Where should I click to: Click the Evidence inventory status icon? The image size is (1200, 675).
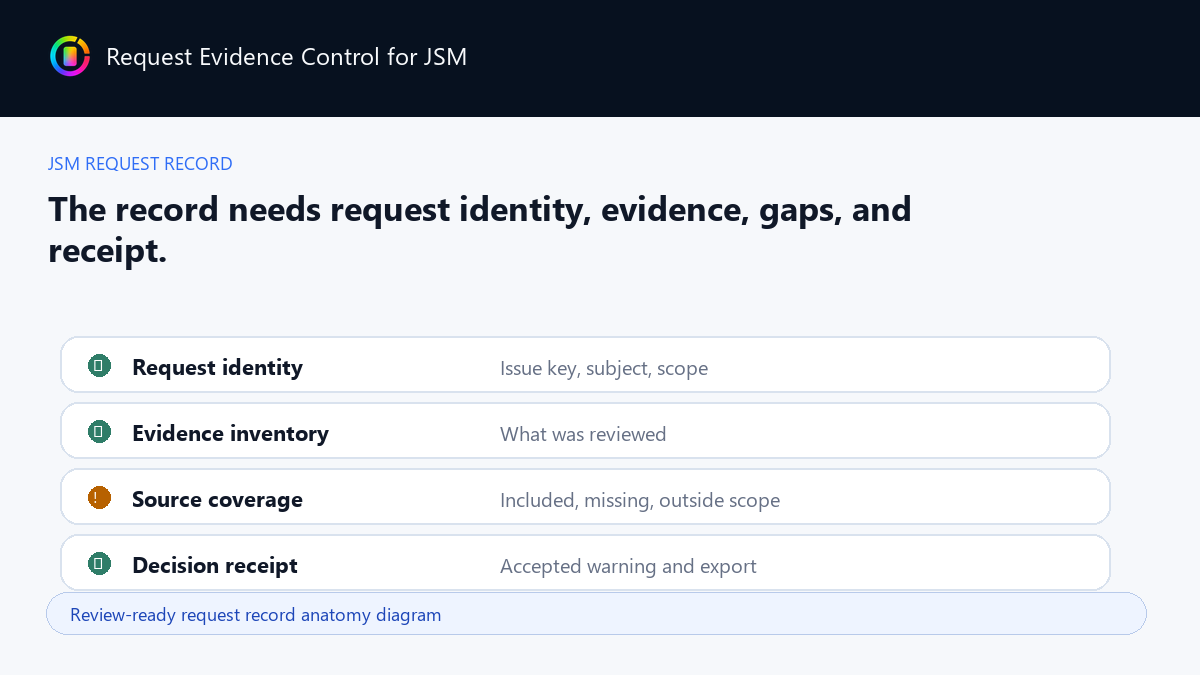tap(99, 432)
